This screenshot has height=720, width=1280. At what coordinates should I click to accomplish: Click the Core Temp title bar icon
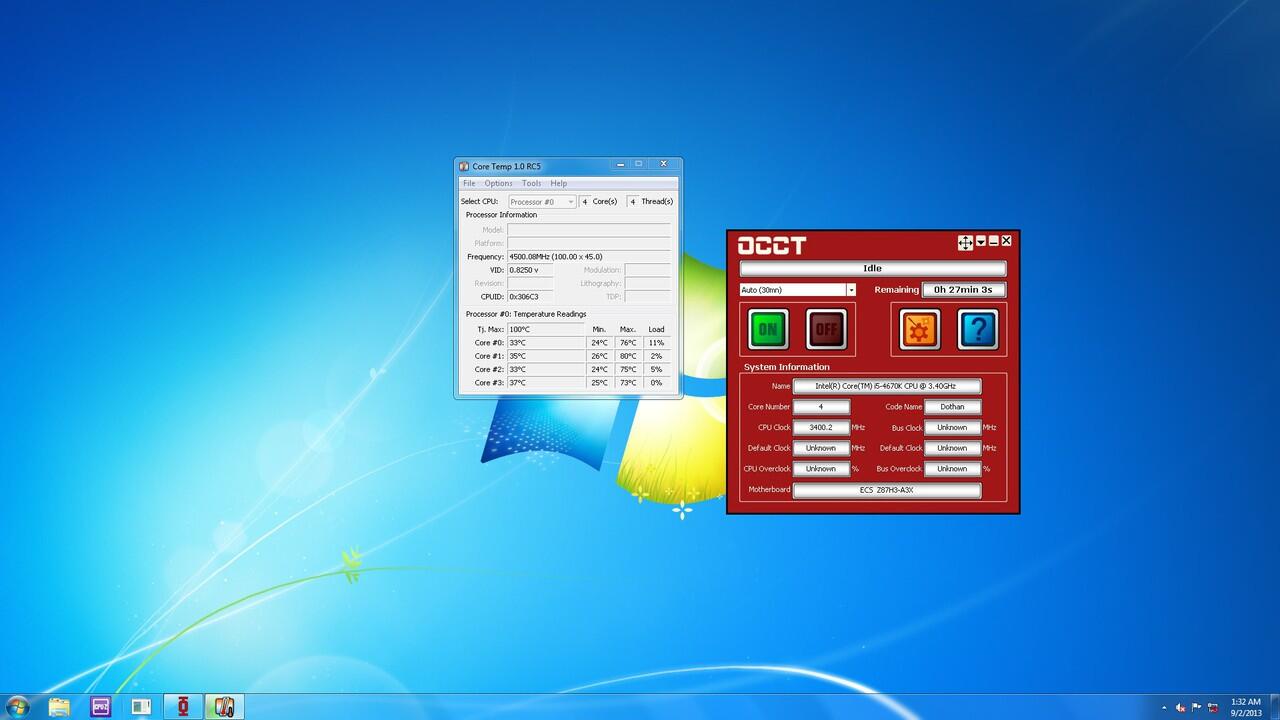click(464, 166)
